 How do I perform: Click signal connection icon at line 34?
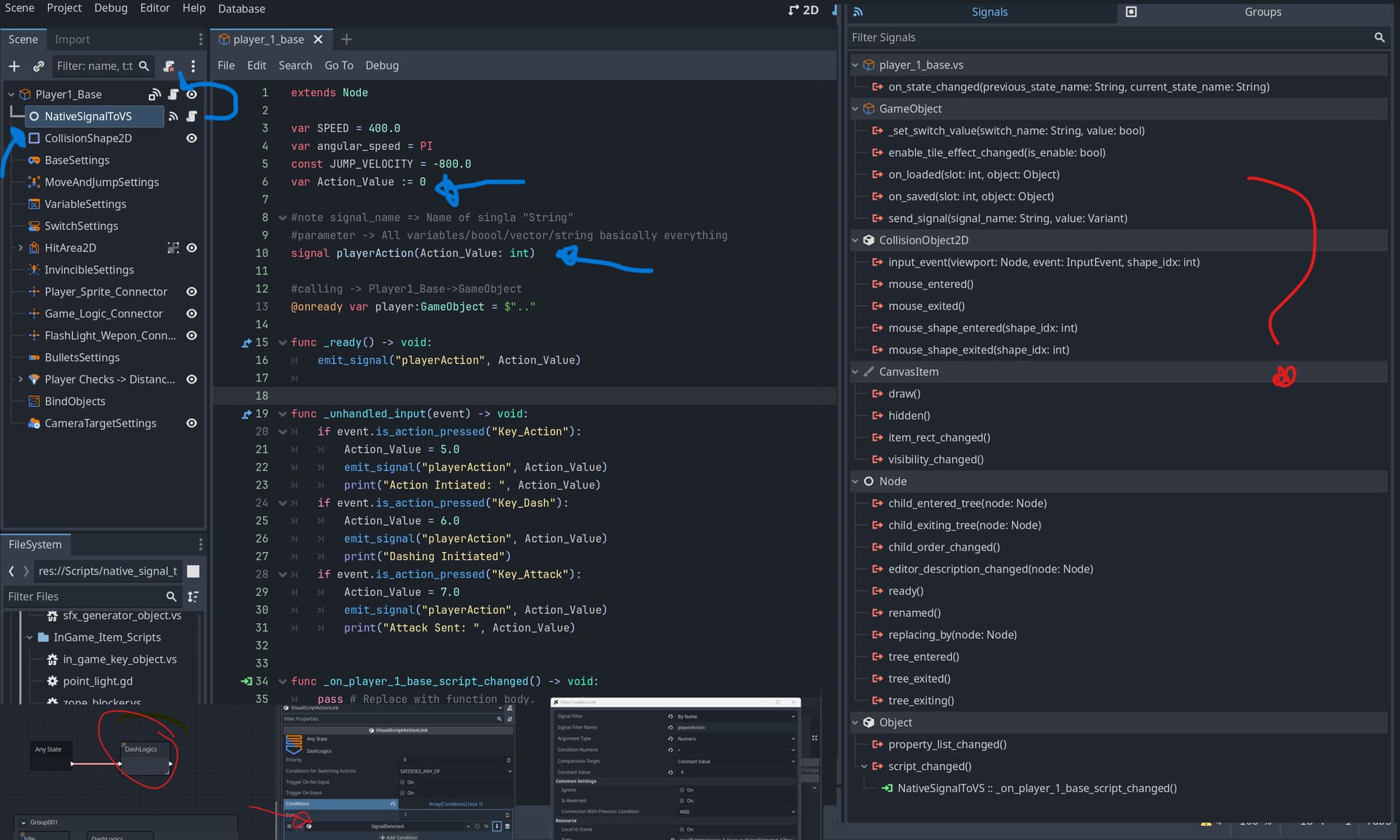click(x=246, y=682)
